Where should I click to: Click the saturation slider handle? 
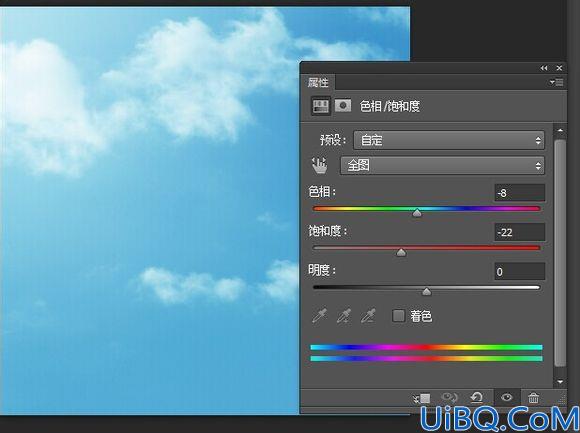point(401,253)
